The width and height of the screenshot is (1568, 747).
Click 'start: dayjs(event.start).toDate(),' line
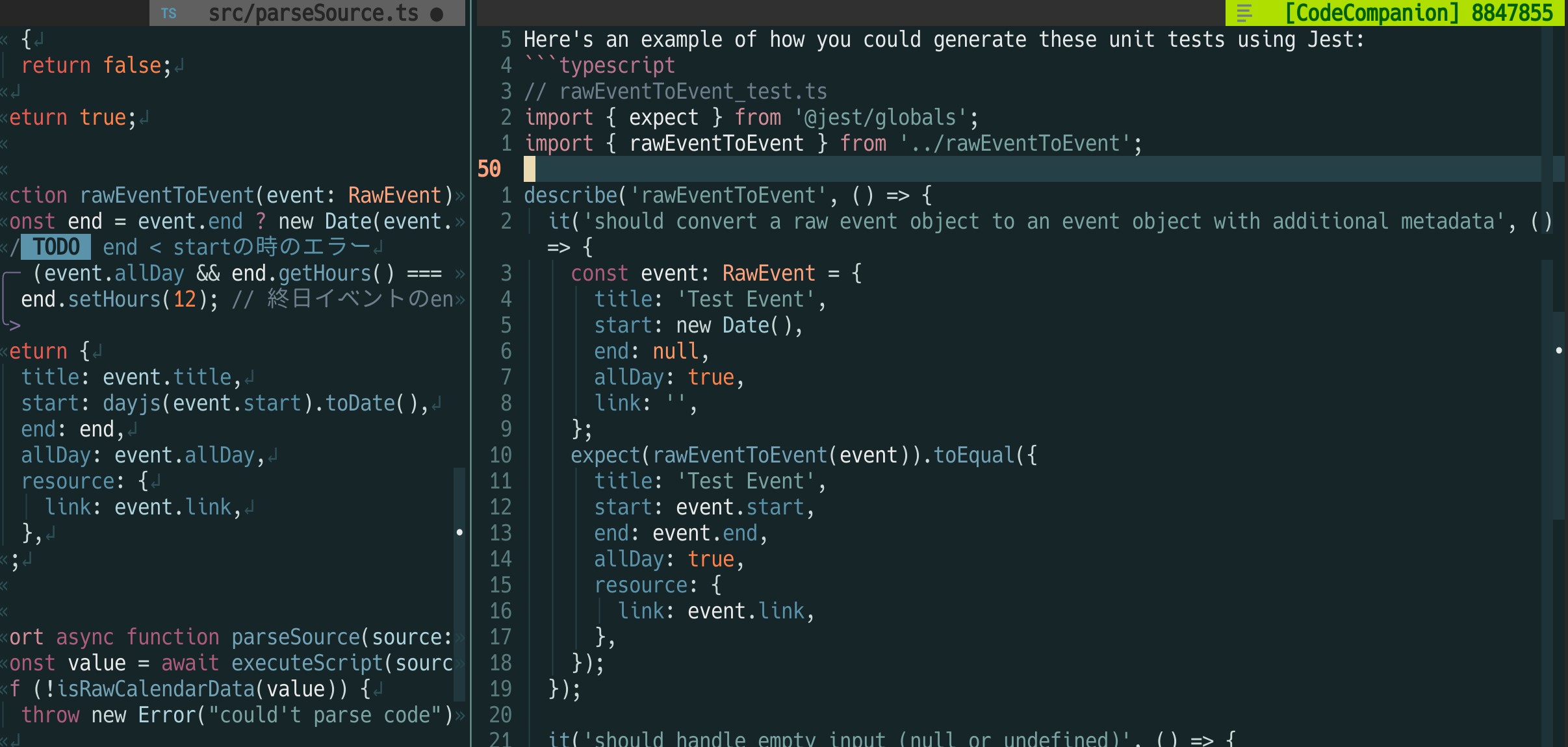click(x=225, y=403)
